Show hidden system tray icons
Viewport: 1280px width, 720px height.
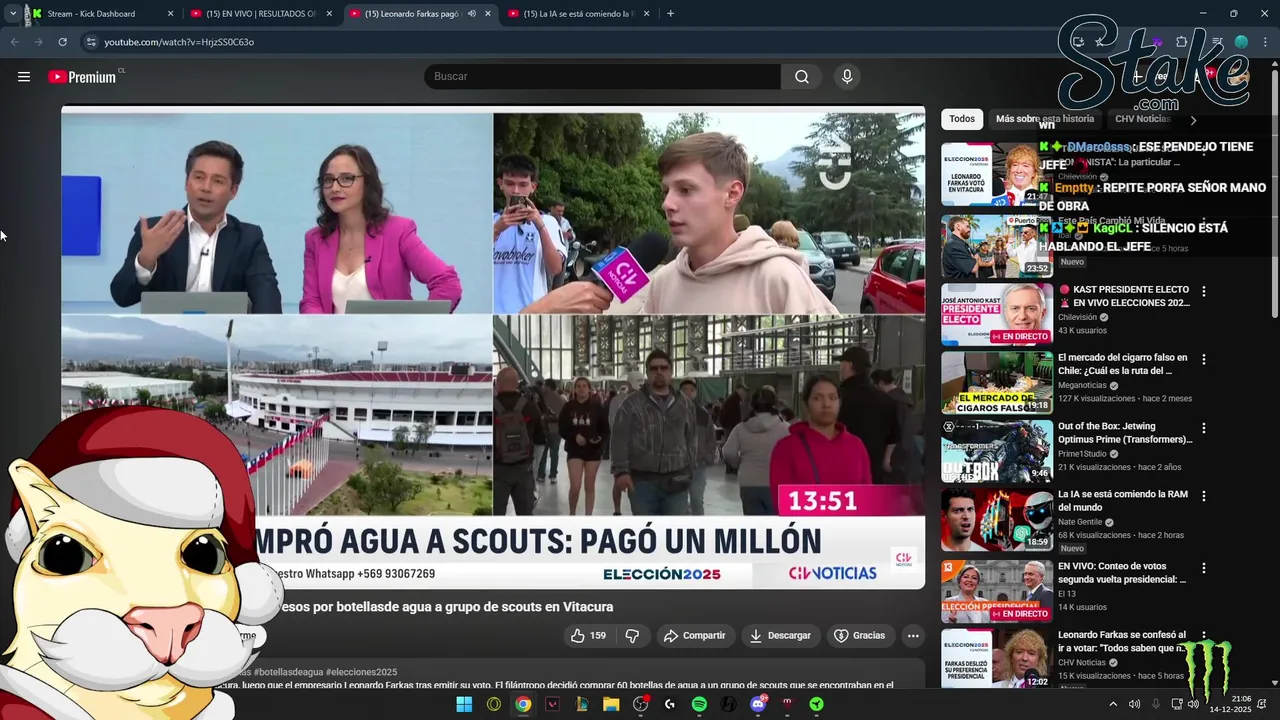1113,704
